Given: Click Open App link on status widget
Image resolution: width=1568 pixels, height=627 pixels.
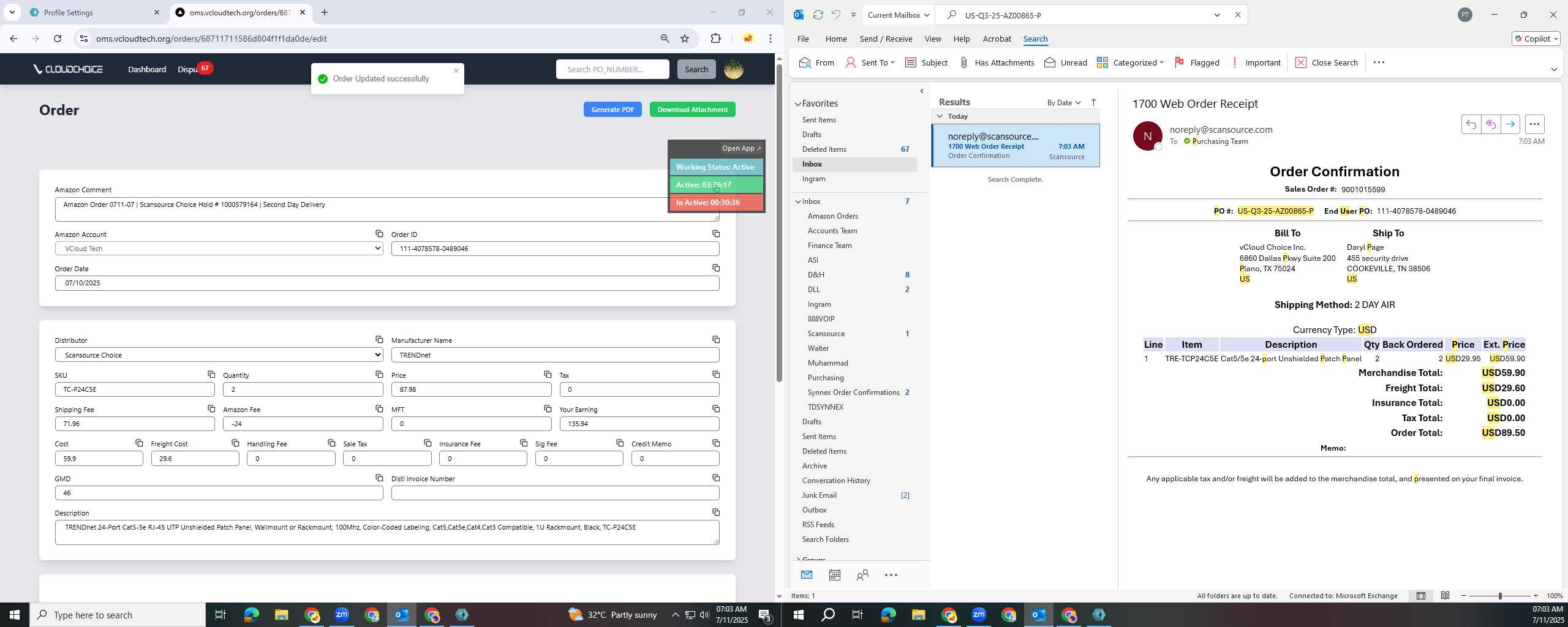Looking at the screenshot, I should 741,148.
